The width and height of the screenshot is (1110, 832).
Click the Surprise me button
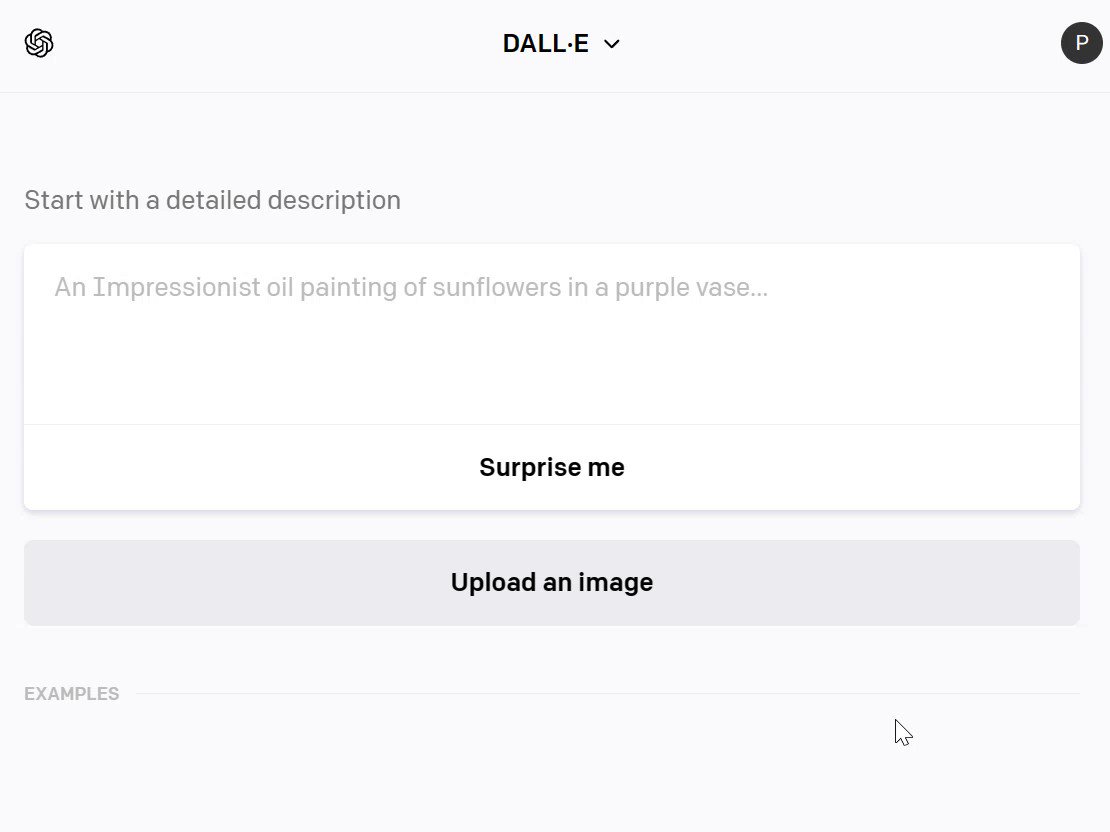552,467
